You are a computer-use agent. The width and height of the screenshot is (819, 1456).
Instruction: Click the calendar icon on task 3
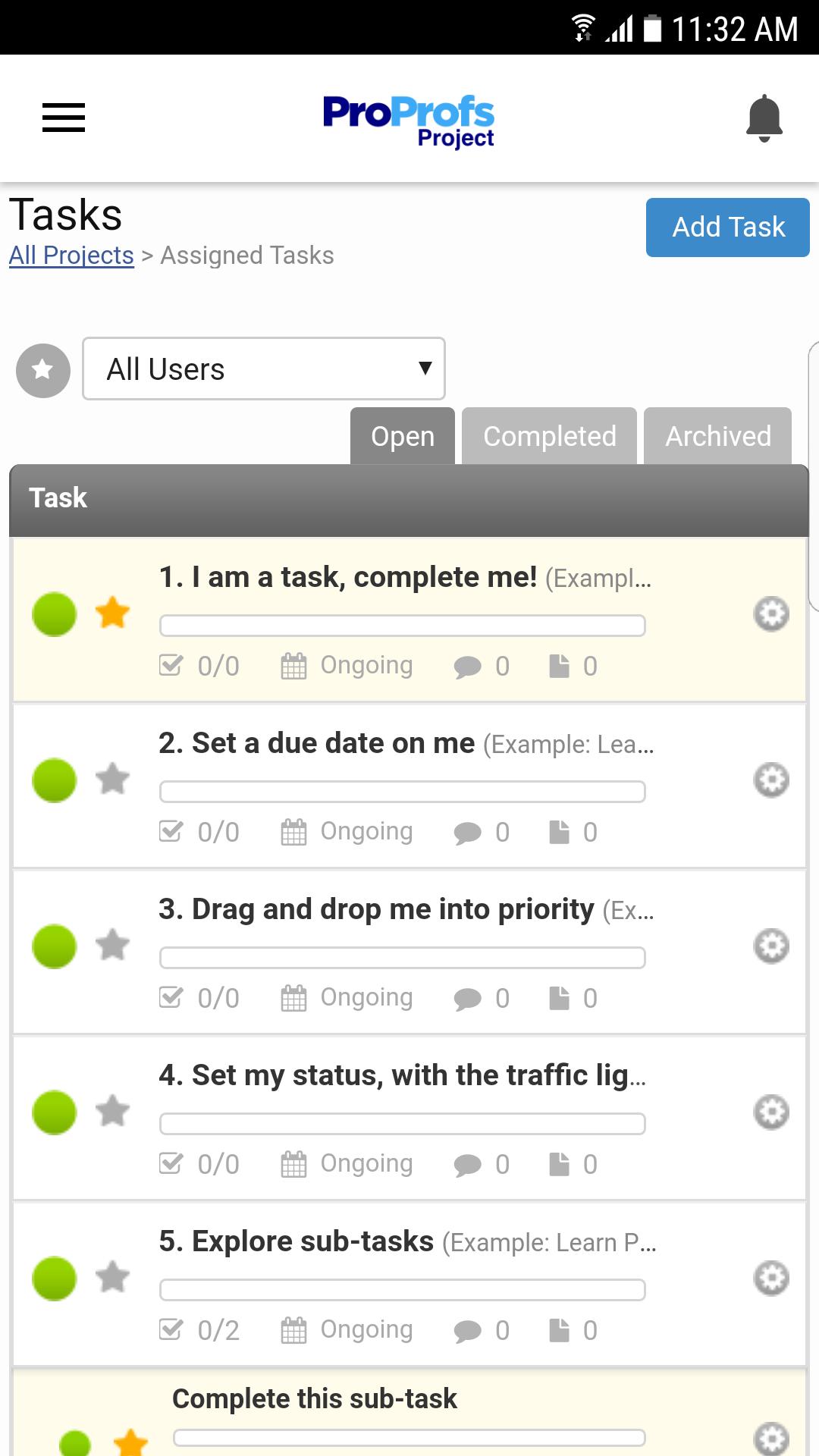(x=293, y=998)
